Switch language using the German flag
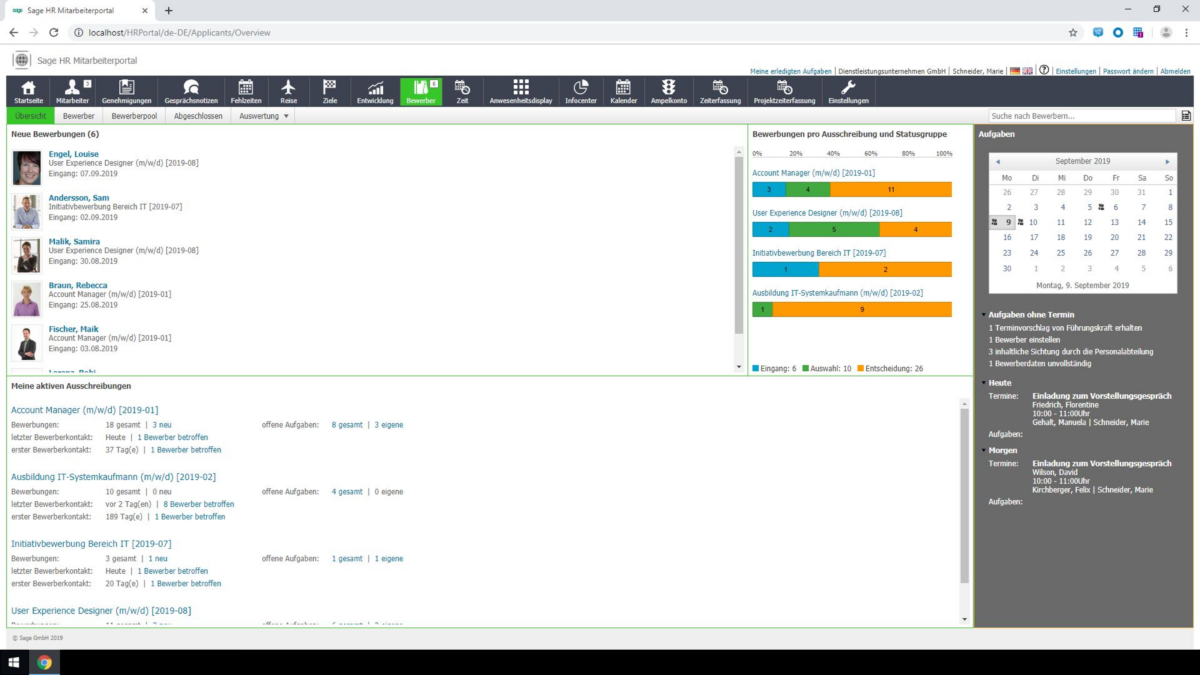Screen dimensions: 1200x675 click(1014, 71)
